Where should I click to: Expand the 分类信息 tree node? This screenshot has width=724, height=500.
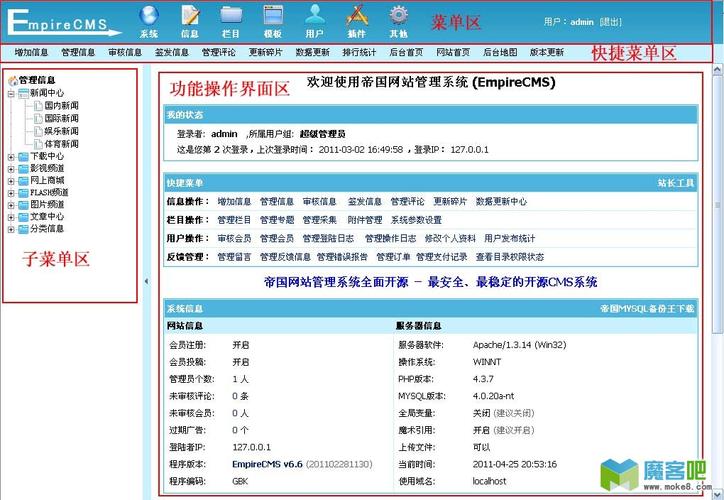(x=11, y=228)
